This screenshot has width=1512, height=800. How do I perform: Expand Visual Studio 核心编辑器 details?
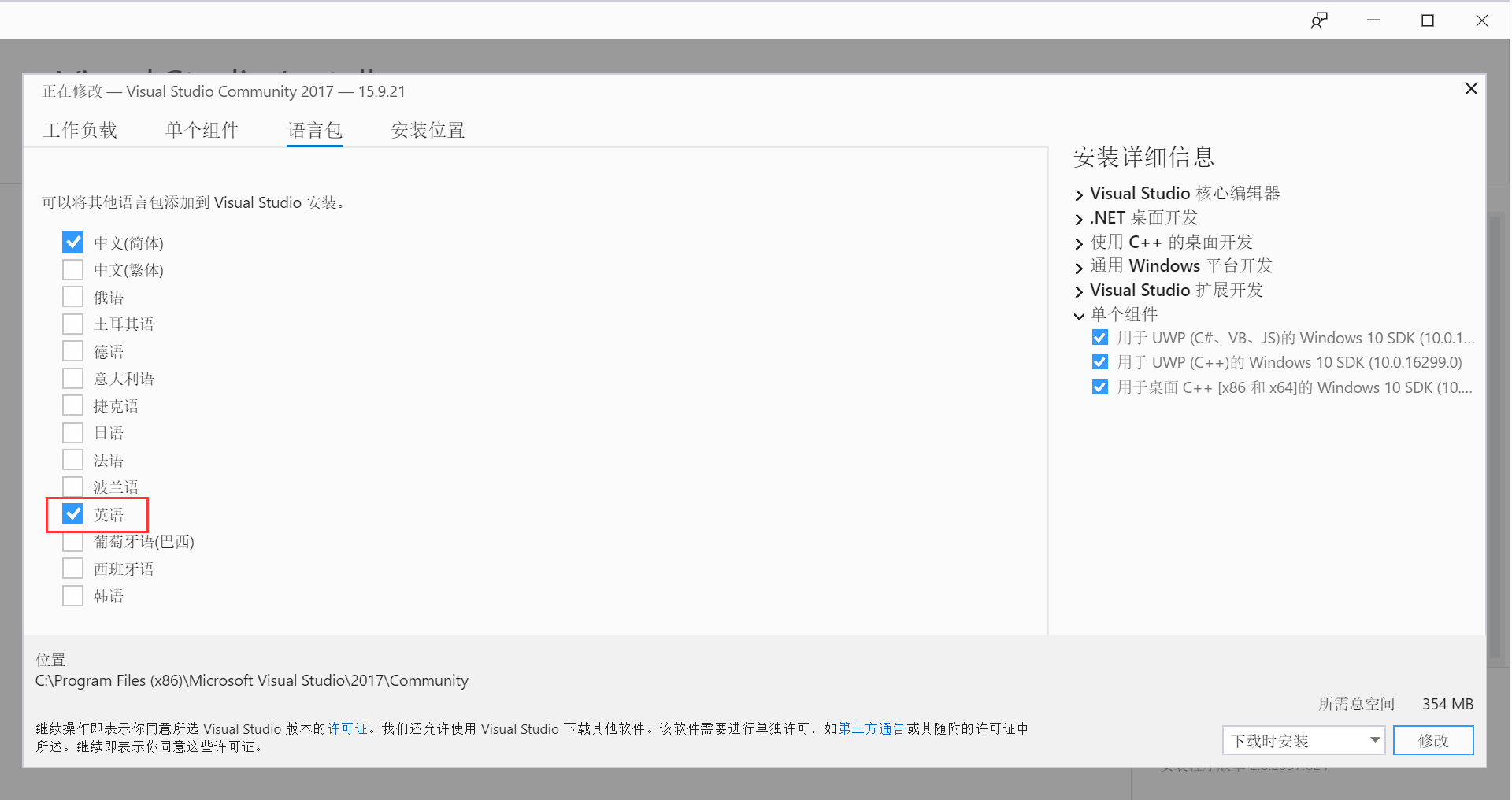tap(1079, 194)
